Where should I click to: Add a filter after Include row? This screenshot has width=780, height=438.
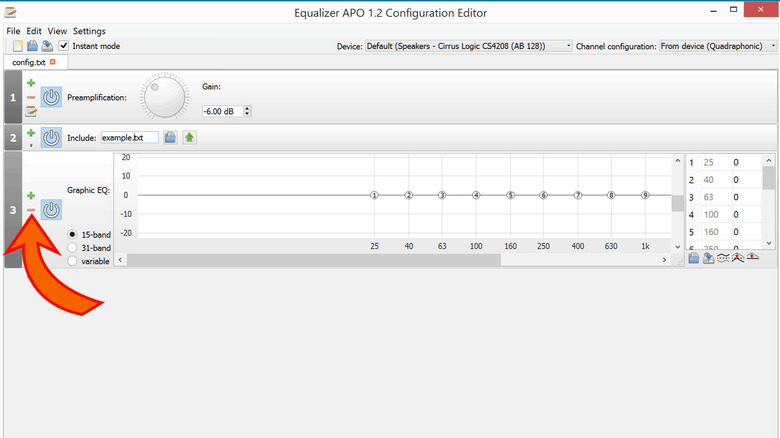[31, 133]
